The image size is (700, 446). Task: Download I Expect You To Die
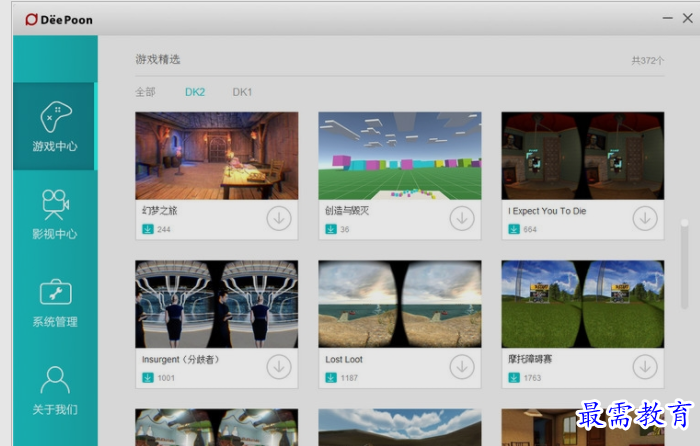pos(645,218)
